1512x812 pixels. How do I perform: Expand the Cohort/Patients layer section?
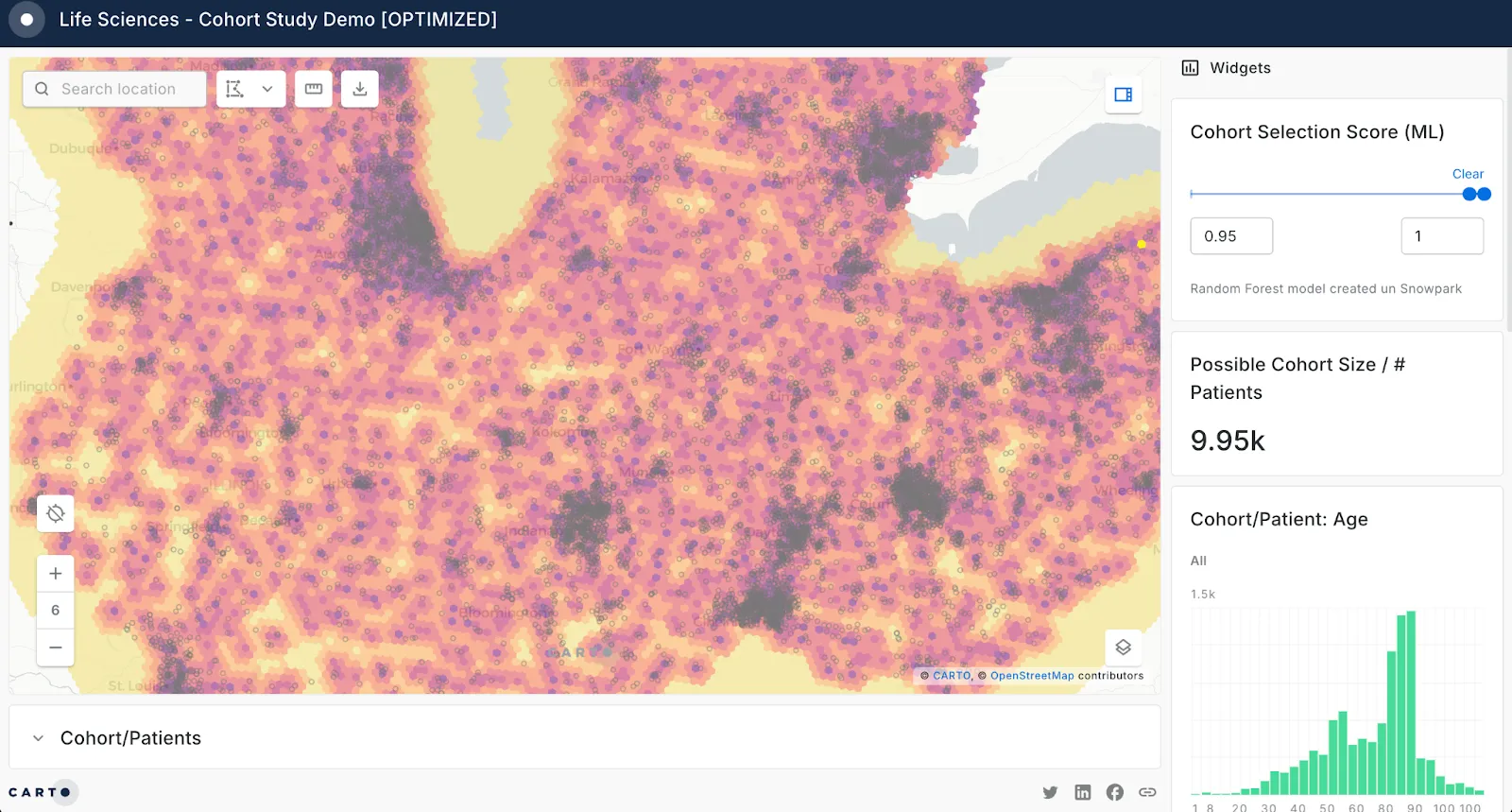coord(39,738)
